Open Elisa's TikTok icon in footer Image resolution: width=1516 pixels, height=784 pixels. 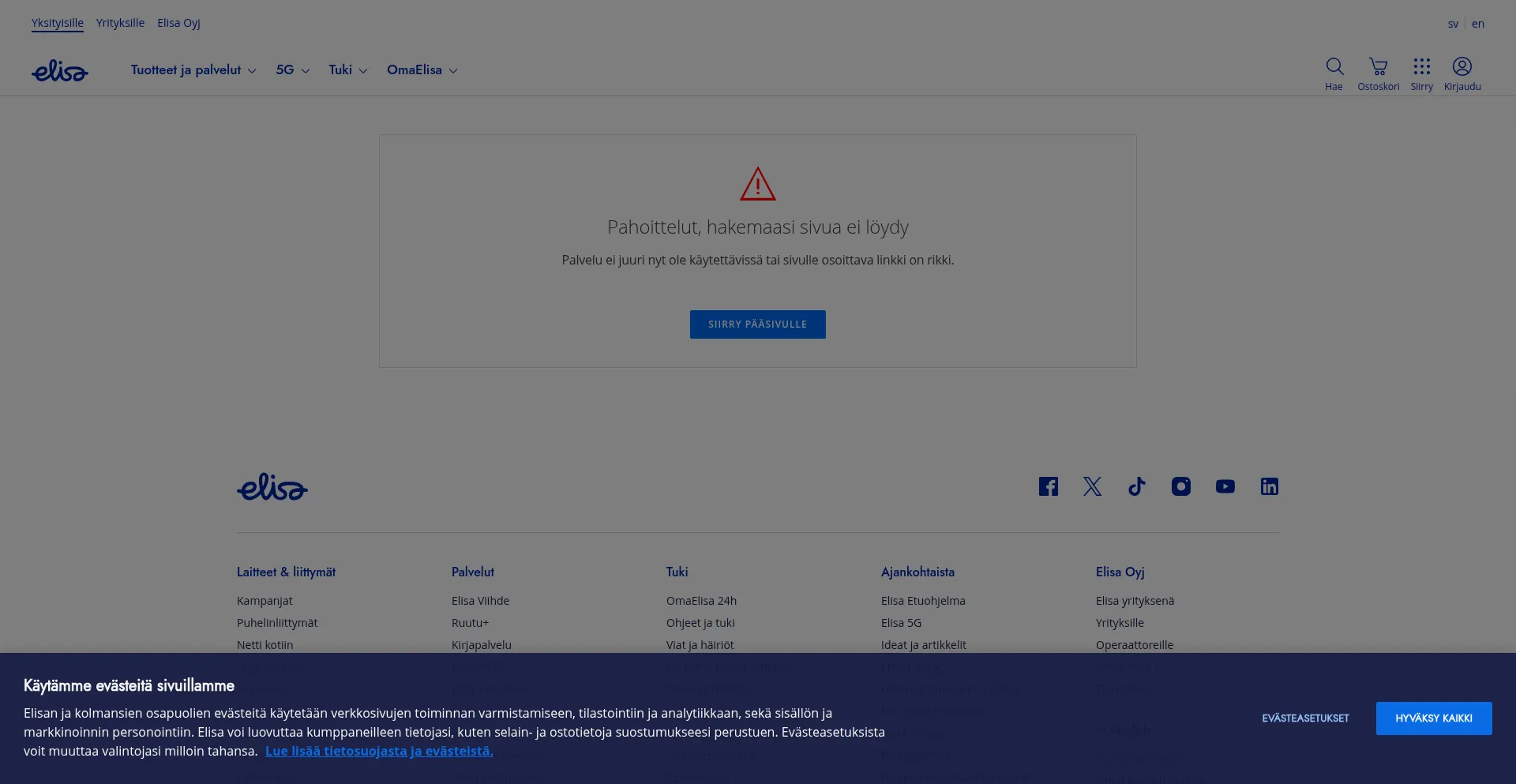(1136, 486)
